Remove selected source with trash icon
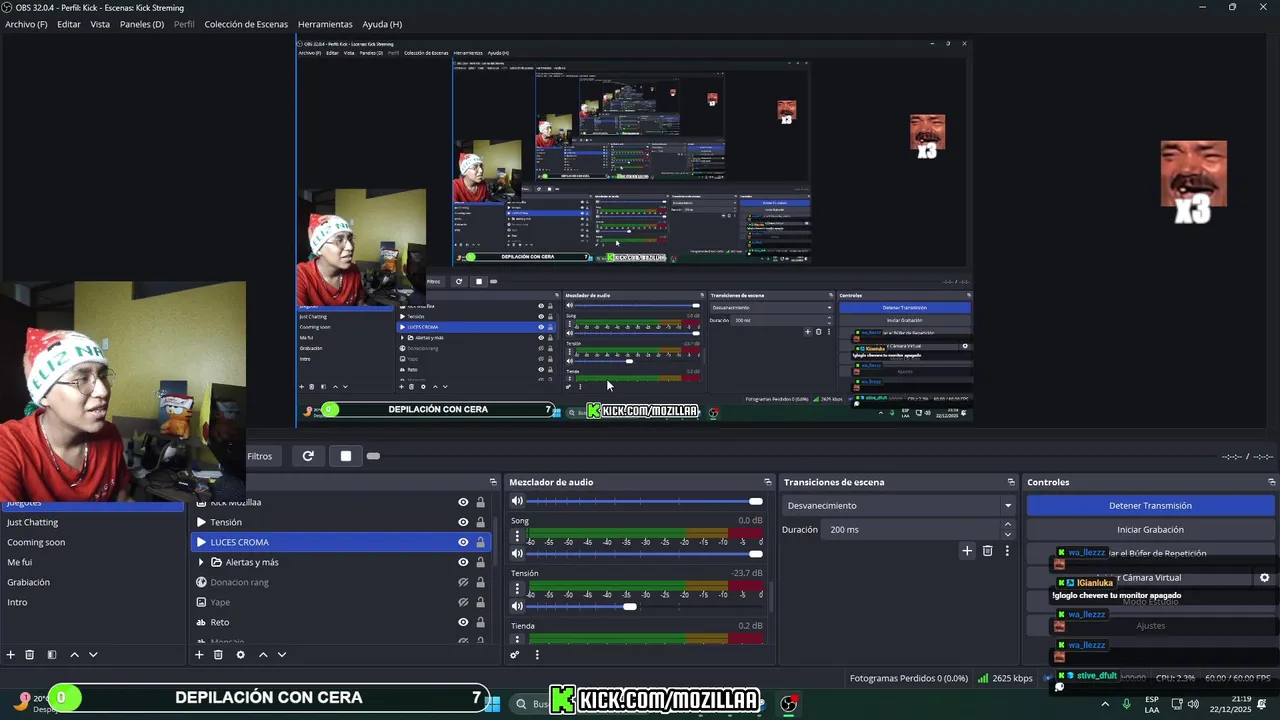 (218, 655)
